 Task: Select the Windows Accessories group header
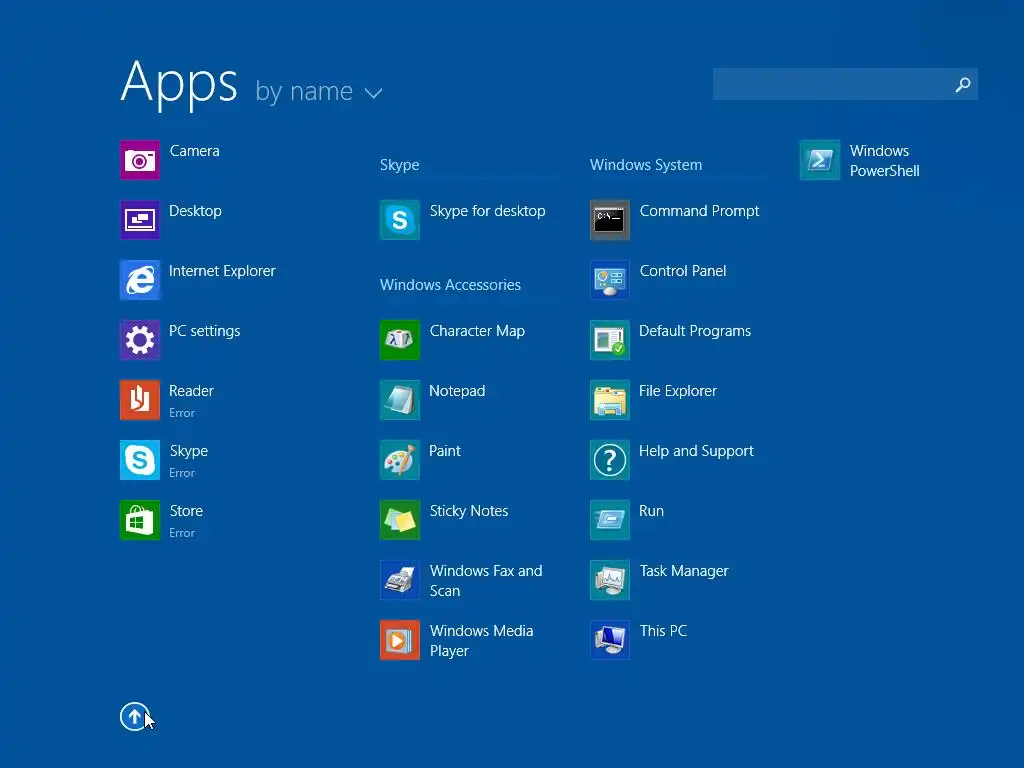pyautogui.click(x=451, y=285)
